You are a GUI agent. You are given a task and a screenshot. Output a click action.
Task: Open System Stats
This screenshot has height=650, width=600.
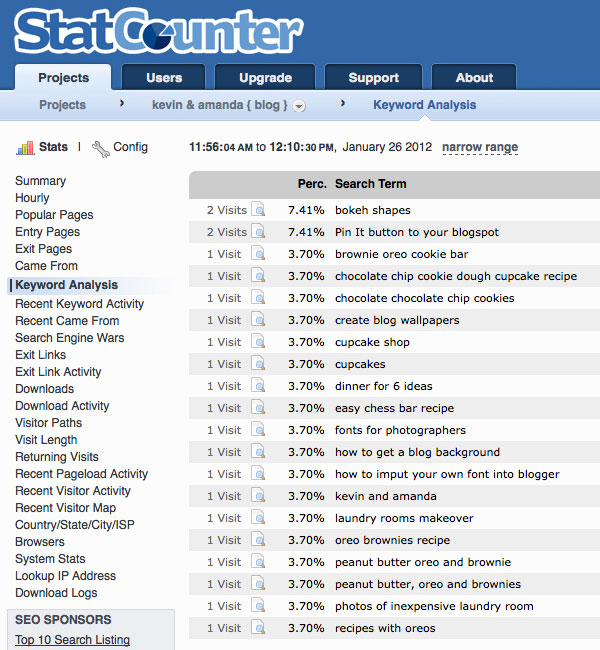click(50, 559)
